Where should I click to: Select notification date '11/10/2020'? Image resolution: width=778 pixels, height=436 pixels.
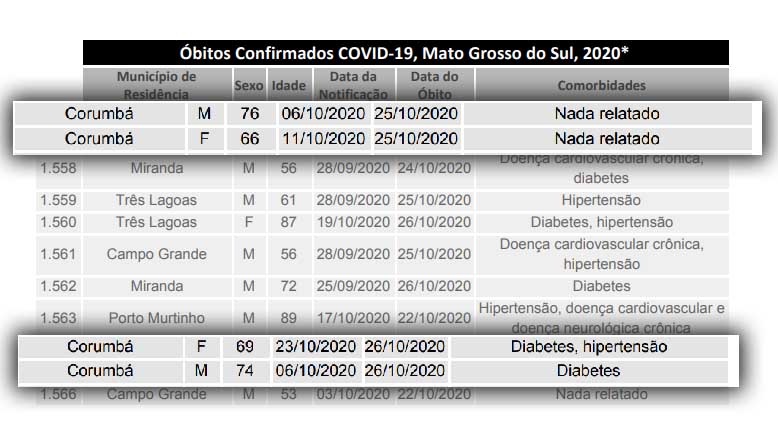(324, 138)
